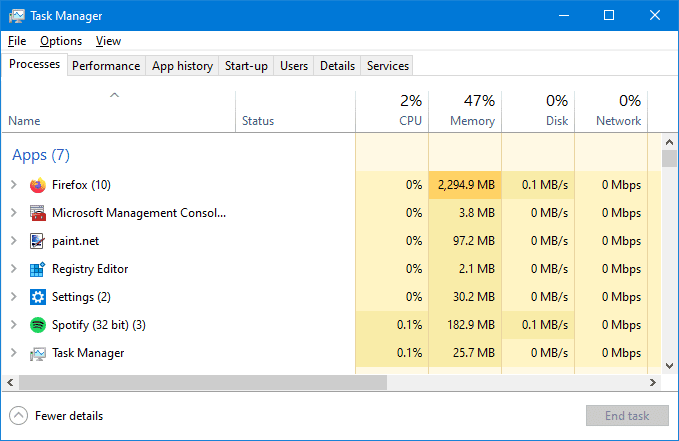Select the Processes tab
The width and height of the screenshot is (679, 441).
[35, 64]
